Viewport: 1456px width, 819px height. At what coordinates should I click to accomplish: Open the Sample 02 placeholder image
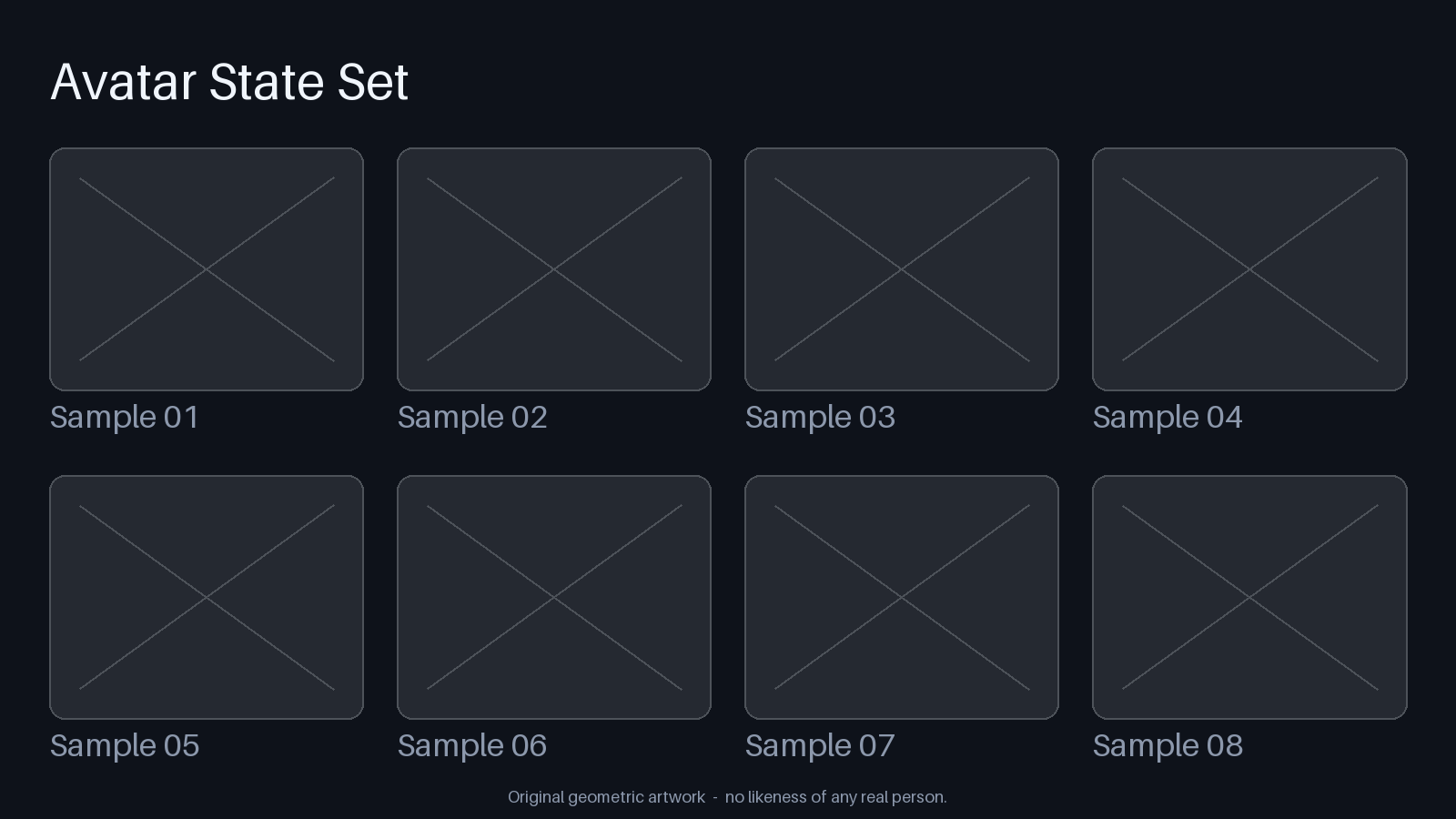(x=554, y=269)
